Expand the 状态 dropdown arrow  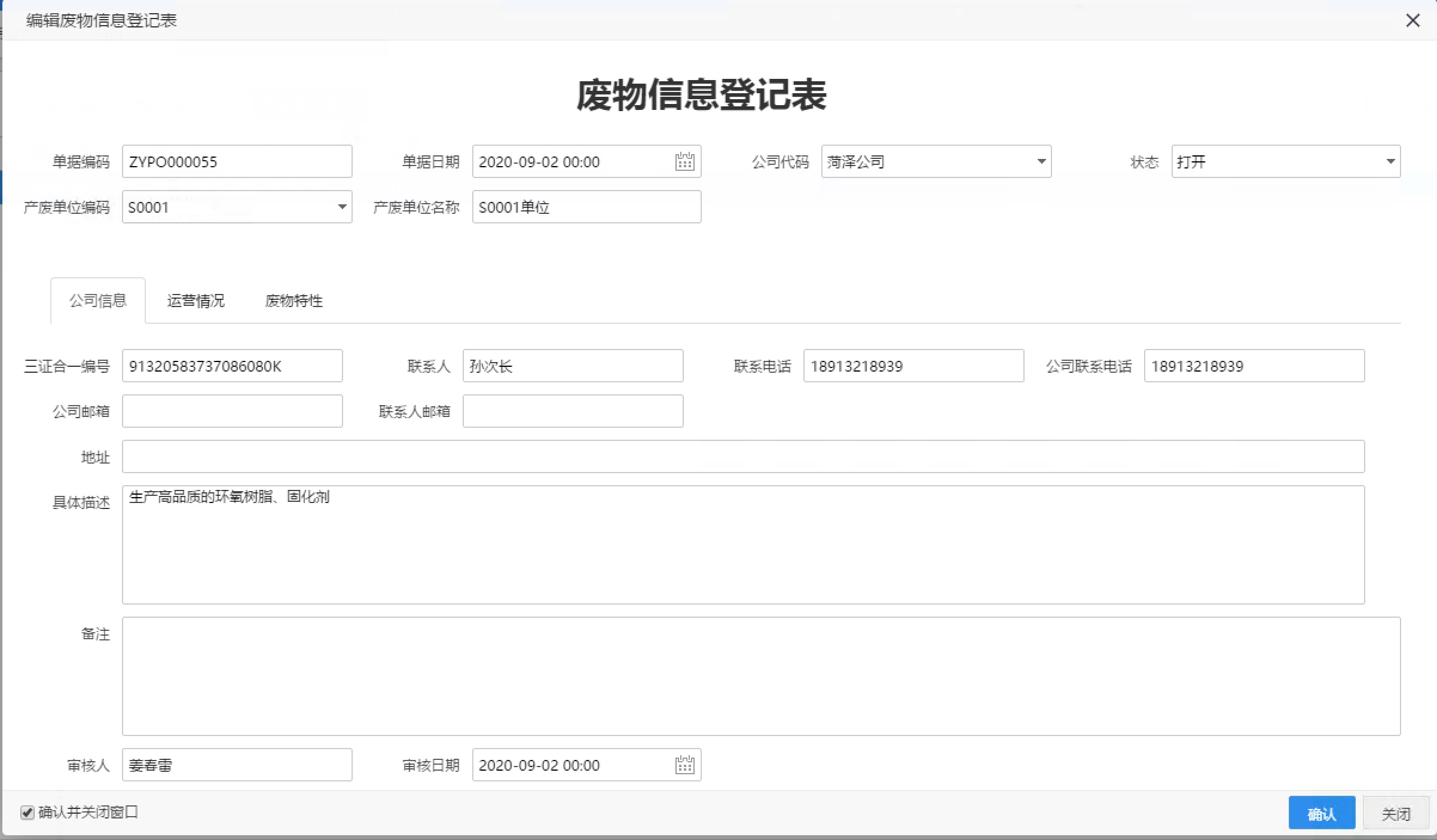1390,161
